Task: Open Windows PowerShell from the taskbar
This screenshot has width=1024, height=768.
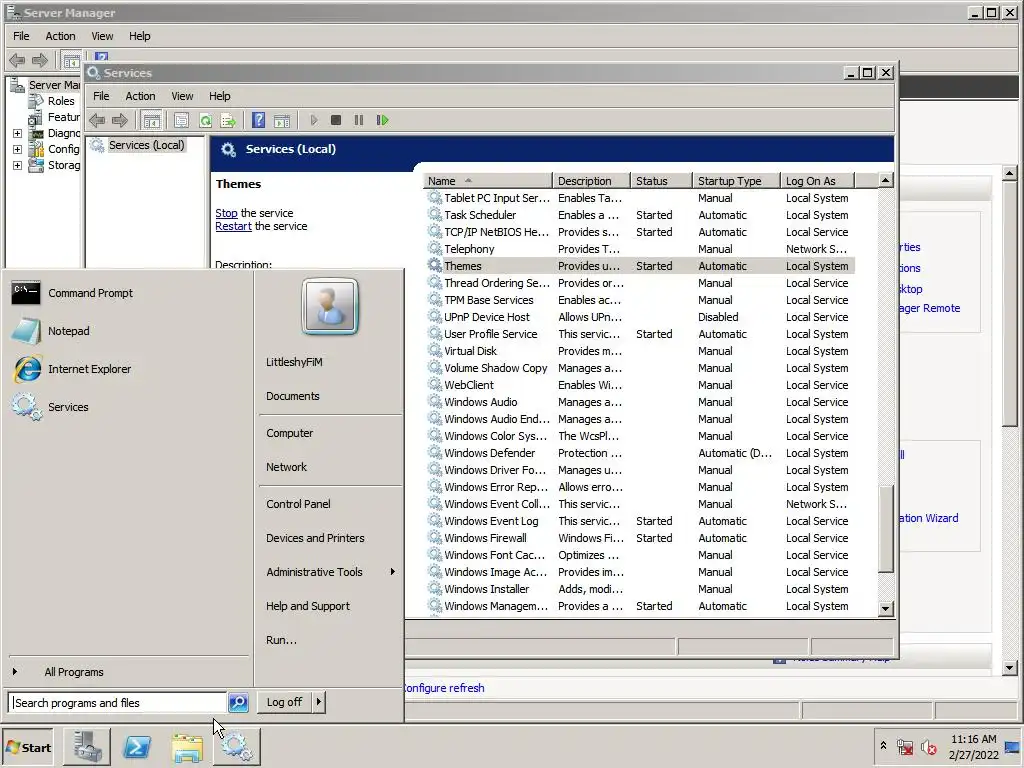Action: coord(137,747)
